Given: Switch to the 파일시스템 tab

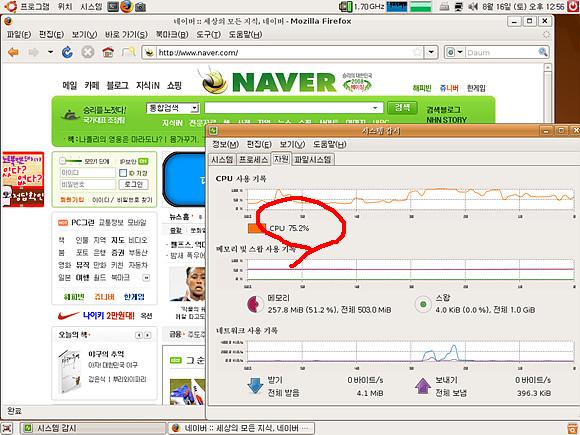Looking at the screenshot, I should (313, 159).
